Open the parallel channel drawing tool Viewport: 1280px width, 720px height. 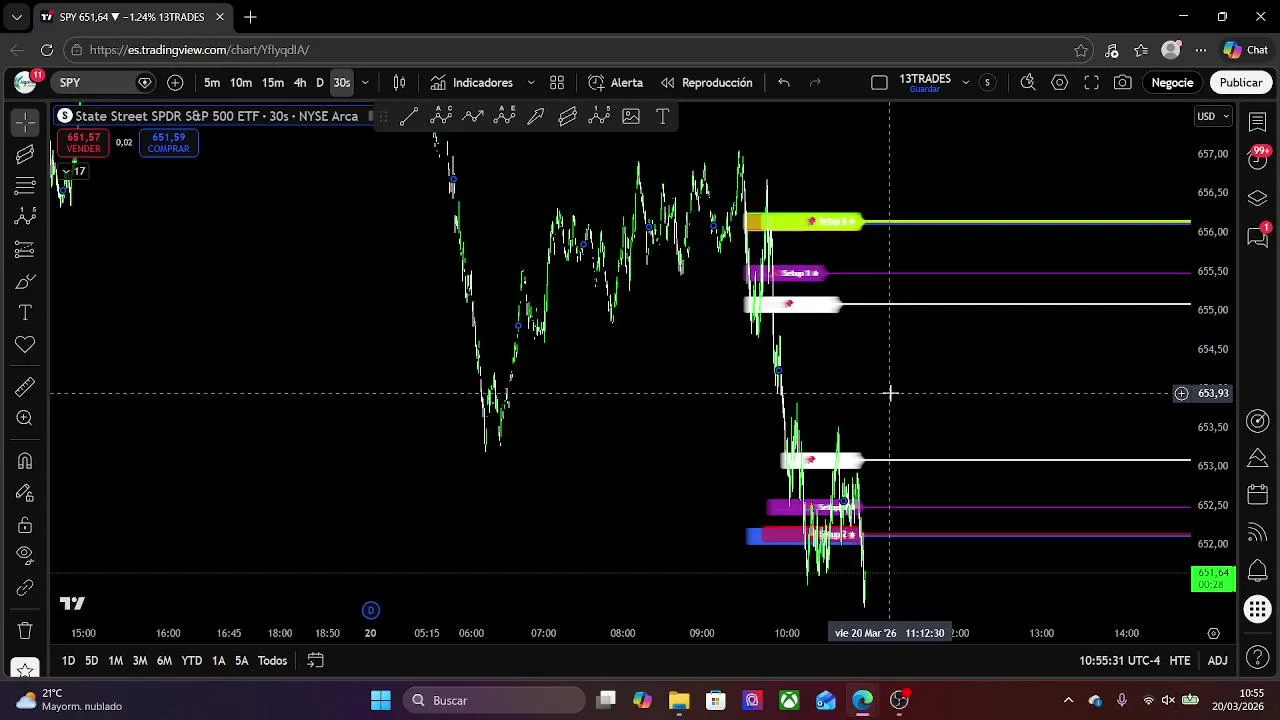25,154
